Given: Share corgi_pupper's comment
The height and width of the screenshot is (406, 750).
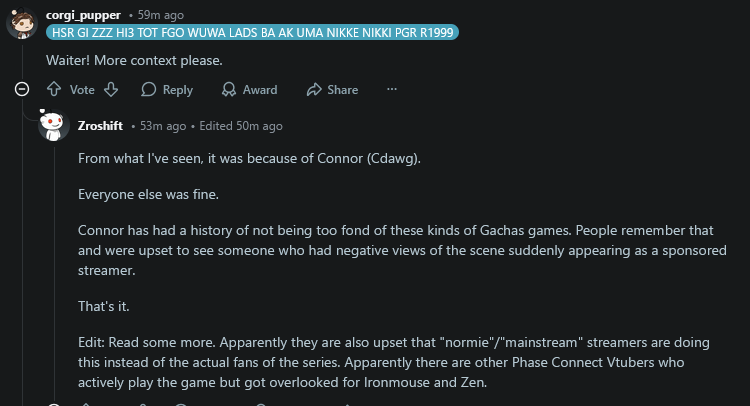Looking at the screenshot, I should [332, 89].
